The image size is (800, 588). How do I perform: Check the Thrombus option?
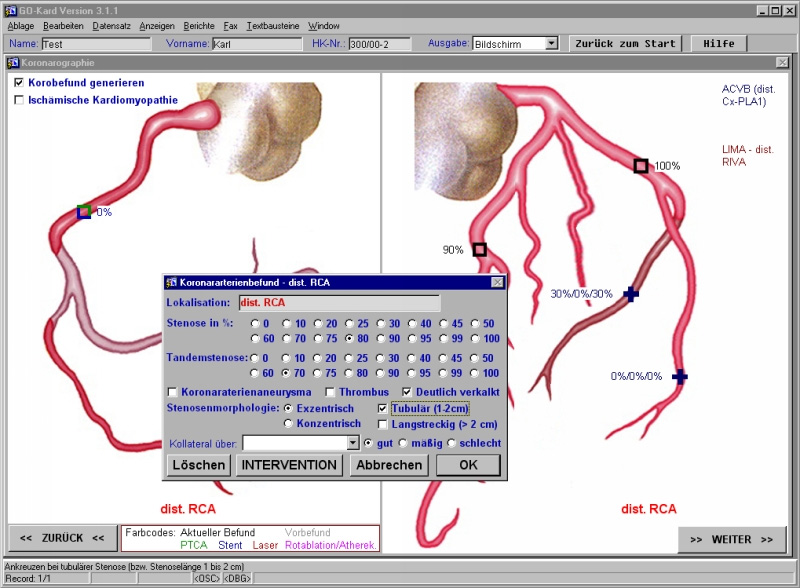tap(330, 392)
